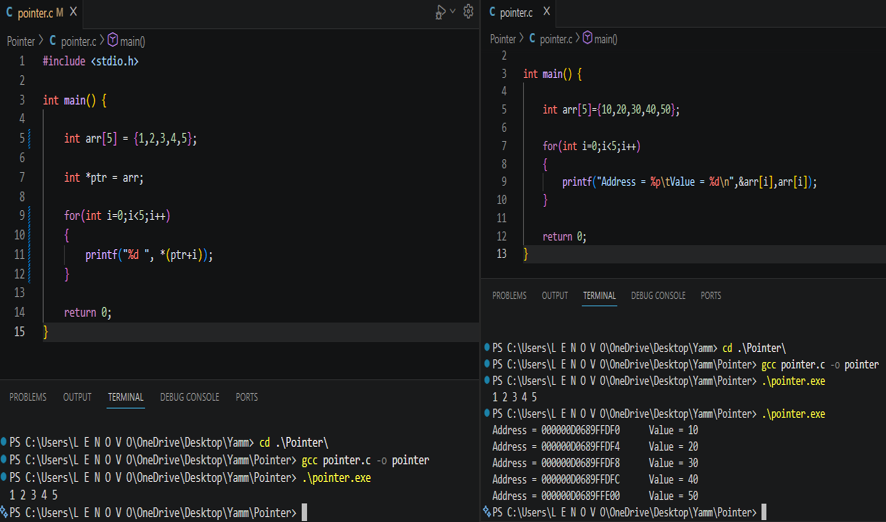
Task: Click 'gcc pointer.c -o pointer' in right terminal
Action: [820, 364]
